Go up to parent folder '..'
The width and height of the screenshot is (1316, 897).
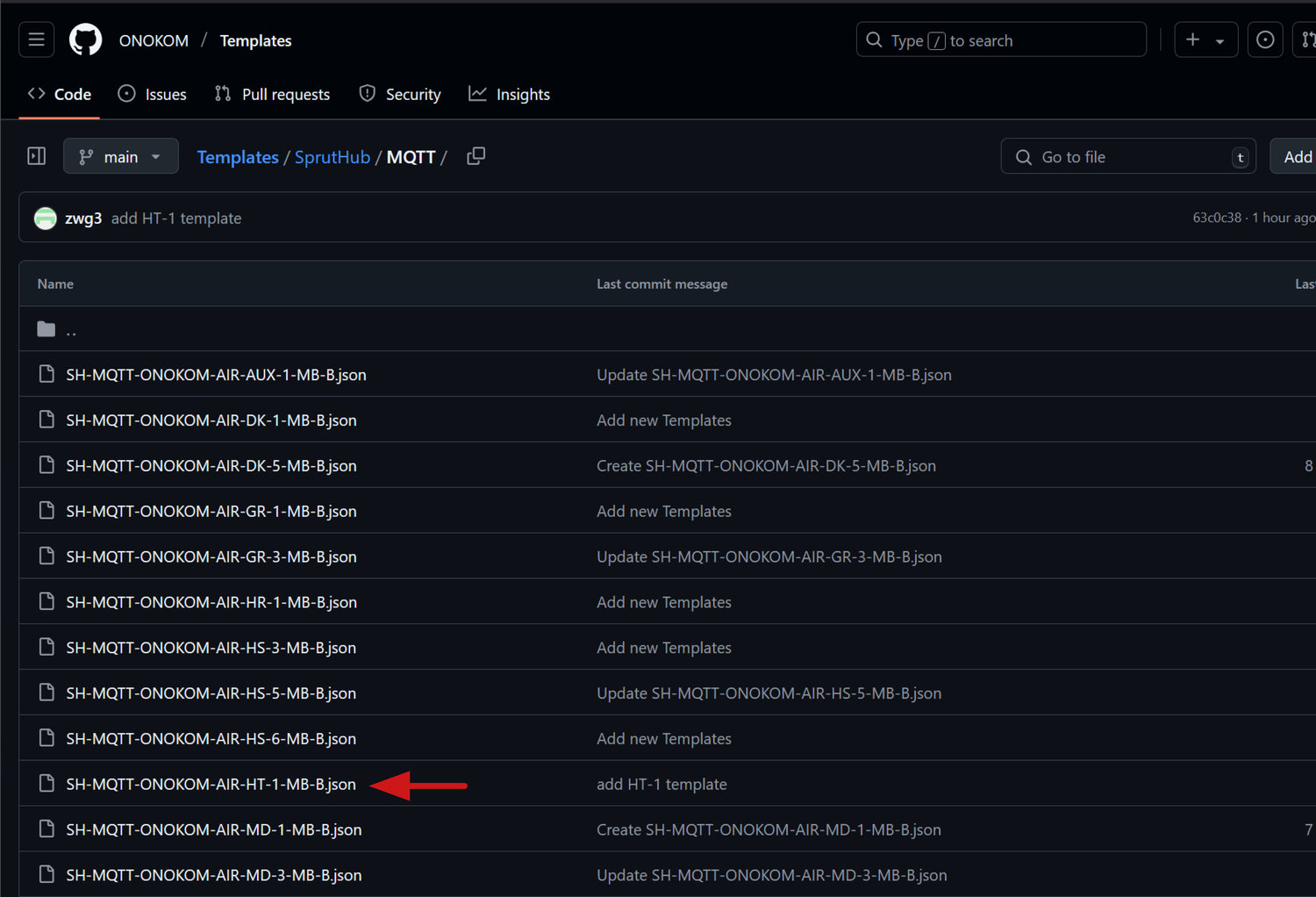coord(71,330)
